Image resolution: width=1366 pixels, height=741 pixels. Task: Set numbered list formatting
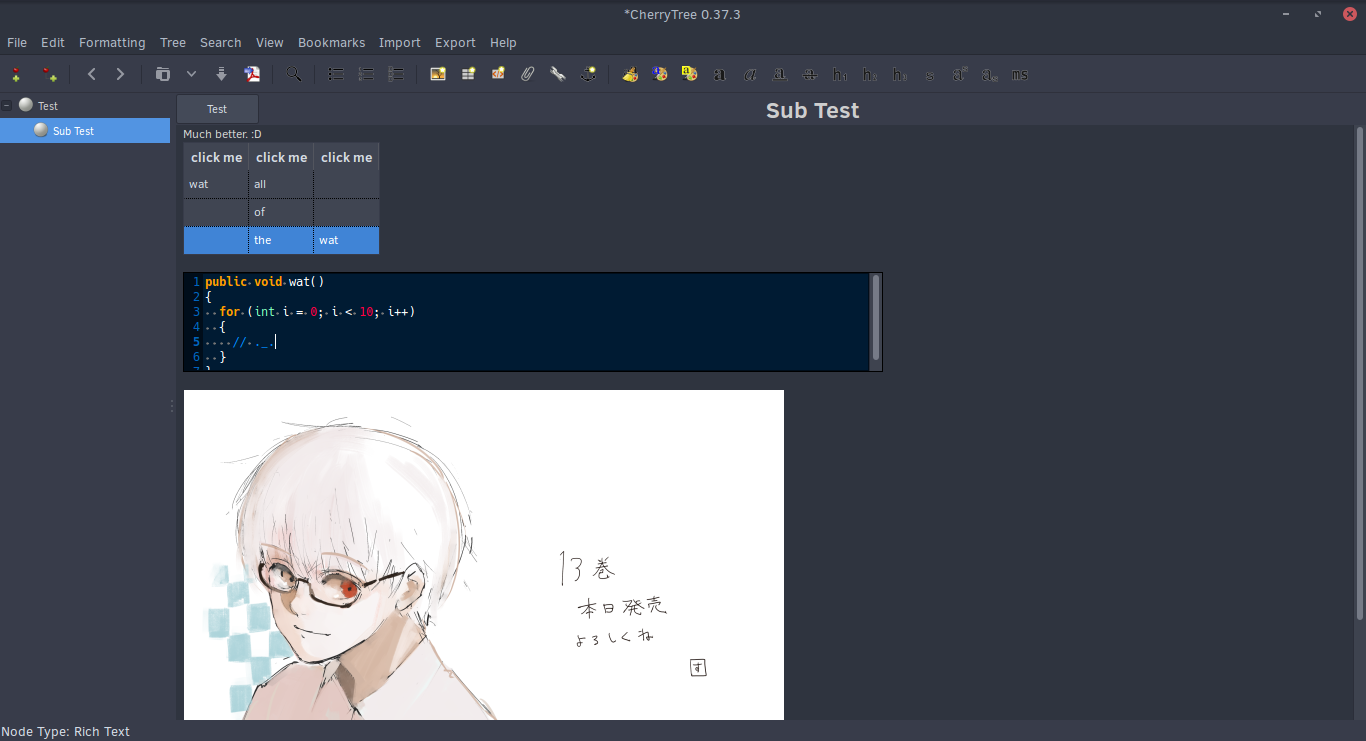pyautogui.click(x=366, y=74)
